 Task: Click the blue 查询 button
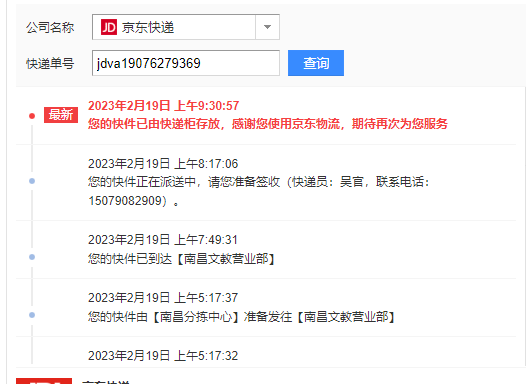point(316,63)
